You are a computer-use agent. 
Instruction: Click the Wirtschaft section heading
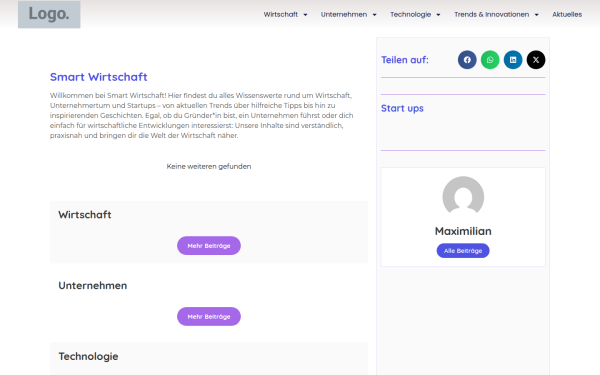pyautogui.click(x=85, y=215)
